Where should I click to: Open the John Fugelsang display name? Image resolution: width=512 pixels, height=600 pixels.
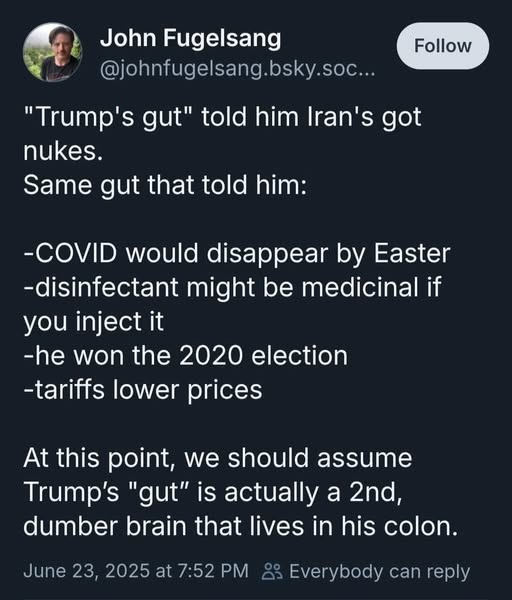[x=190, y=39]
